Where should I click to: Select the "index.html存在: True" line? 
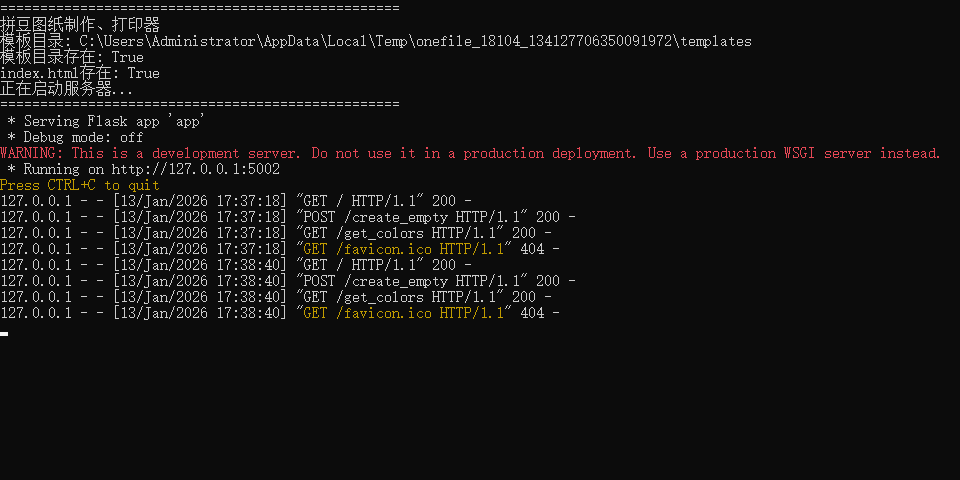point(80,73)
